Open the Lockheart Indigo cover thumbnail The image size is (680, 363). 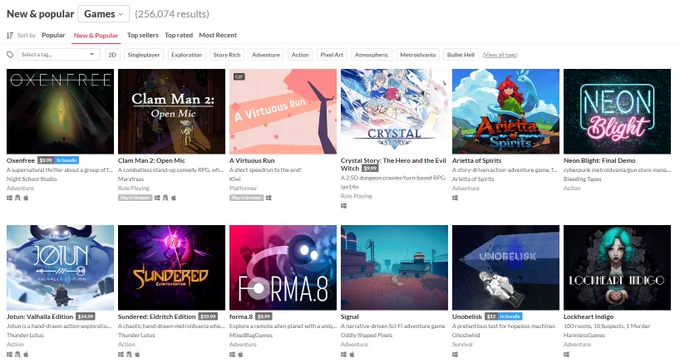617,268
